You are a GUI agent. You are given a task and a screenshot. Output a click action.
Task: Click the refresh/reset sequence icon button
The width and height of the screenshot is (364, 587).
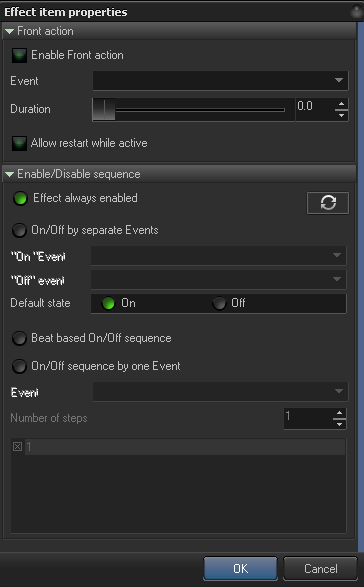pyautogui.click(x=328, y=203)
